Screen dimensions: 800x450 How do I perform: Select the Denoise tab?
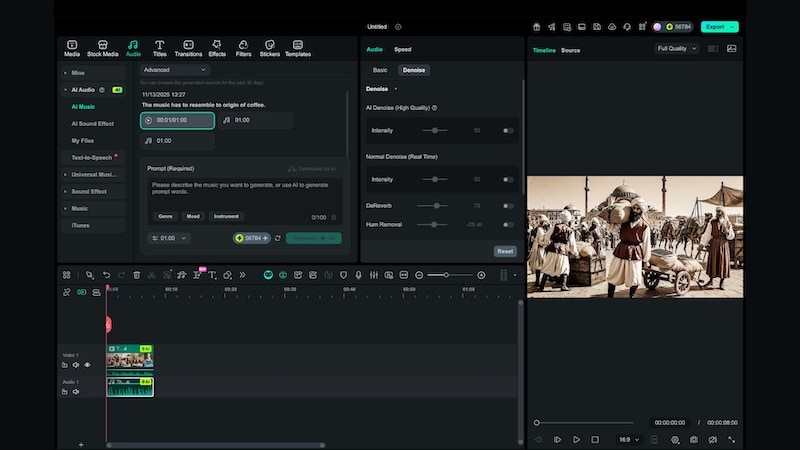click(x=414, y=70)
